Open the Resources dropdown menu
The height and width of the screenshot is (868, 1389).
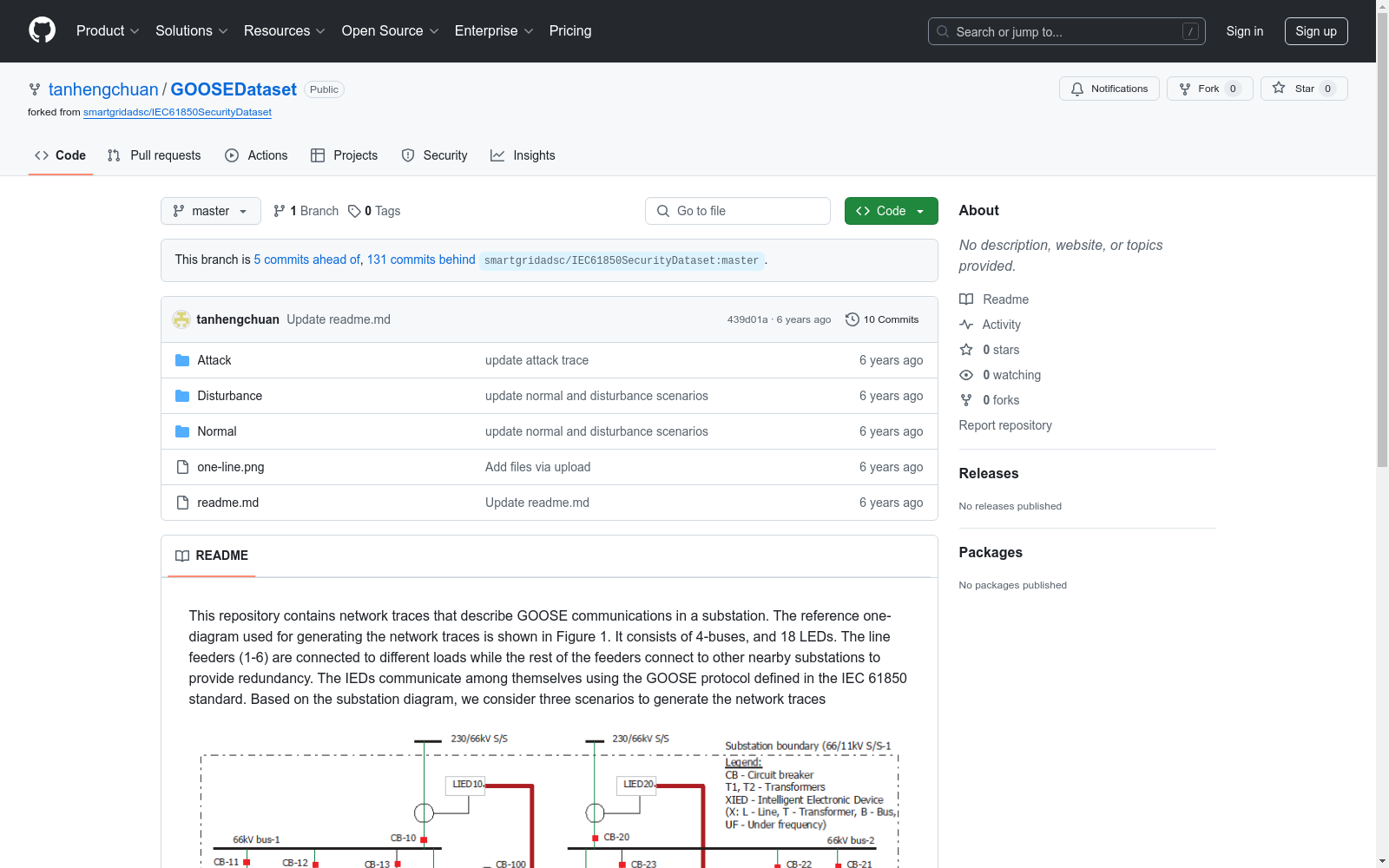(285, 31)
